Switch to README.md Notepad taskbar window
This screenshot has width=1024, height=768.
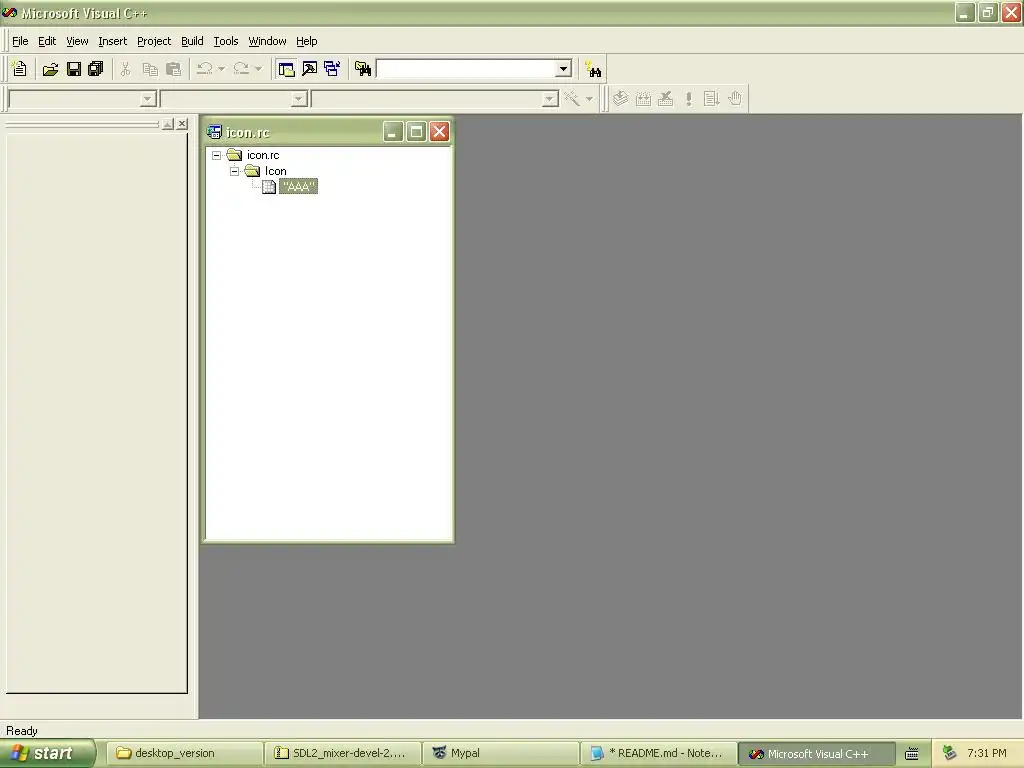(660, 753)
